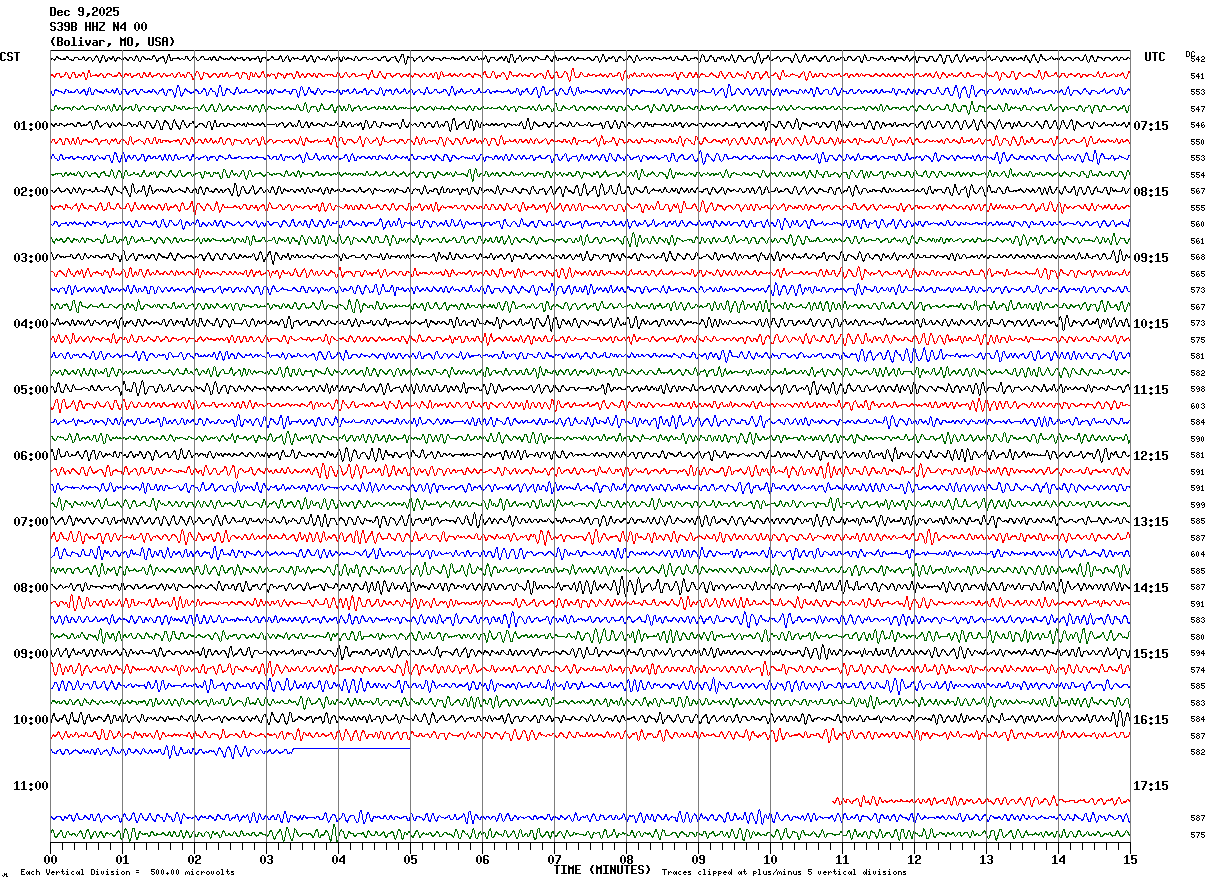The image size is (1210, 886).
Task: Click the DC offset value '561'
Action: [1197, 241]
